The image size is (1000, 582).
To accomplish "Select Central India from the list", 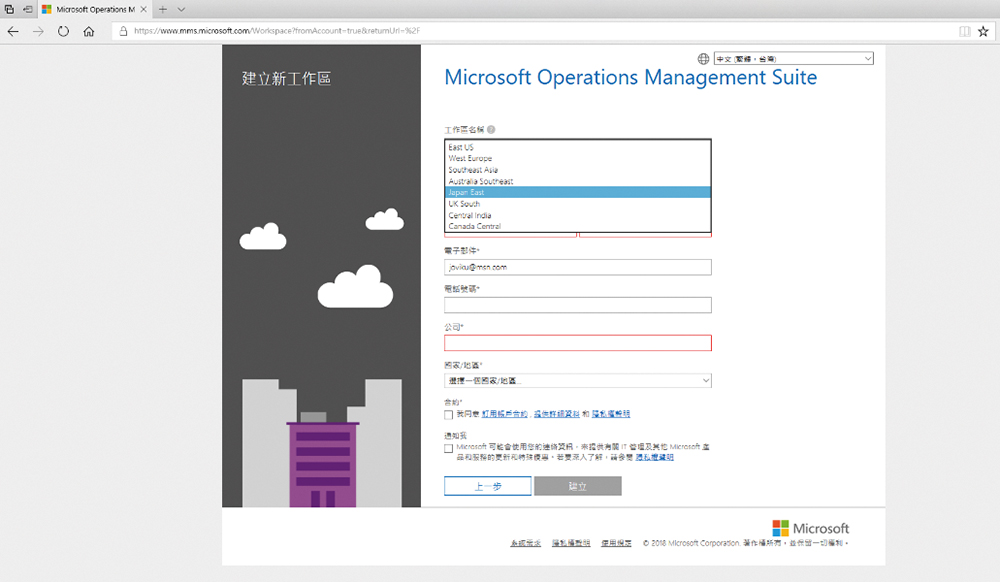I will [x=578, y=215].
